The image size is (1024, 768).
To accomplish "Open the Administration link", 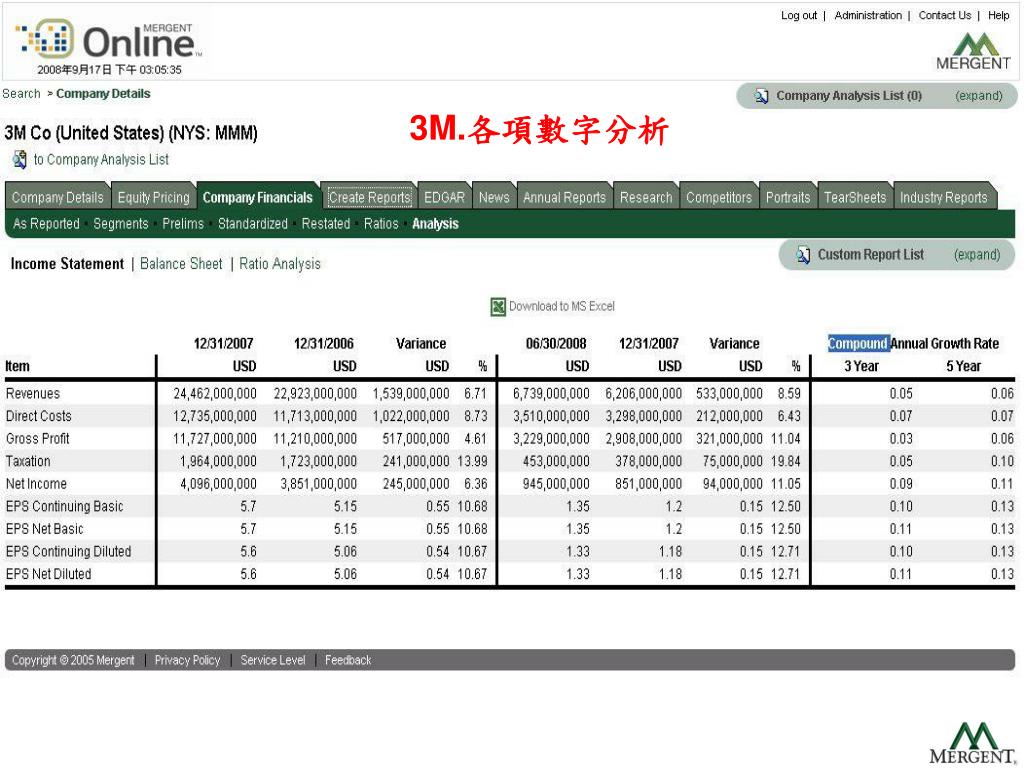I will (868, 15).
